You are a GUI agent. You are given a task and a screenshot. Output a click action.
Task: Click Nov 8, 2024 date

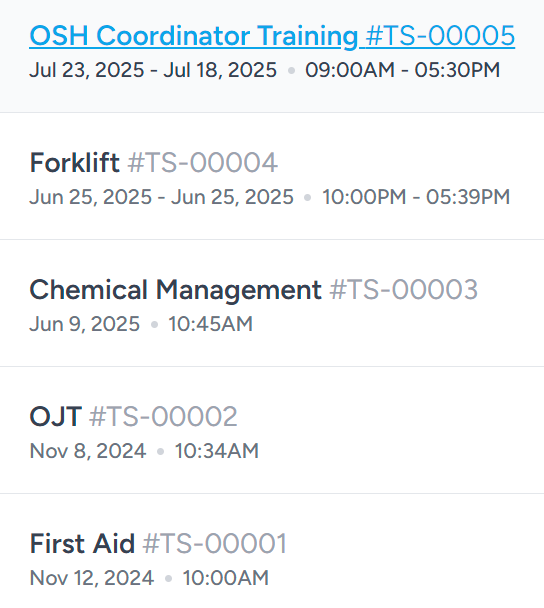click(88, 451)
